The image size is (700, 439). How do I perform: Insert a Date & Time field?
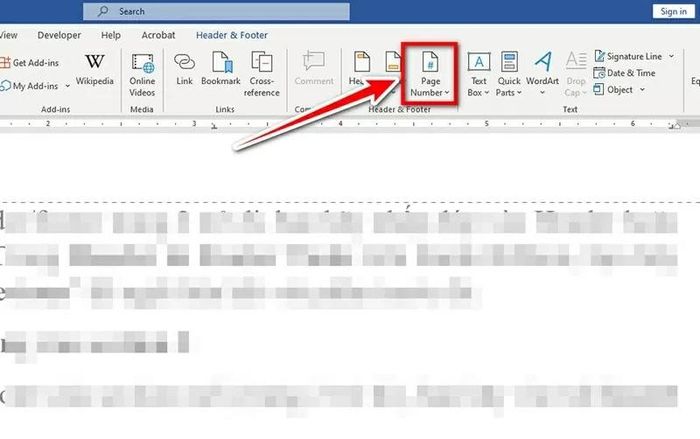[624, 73]
